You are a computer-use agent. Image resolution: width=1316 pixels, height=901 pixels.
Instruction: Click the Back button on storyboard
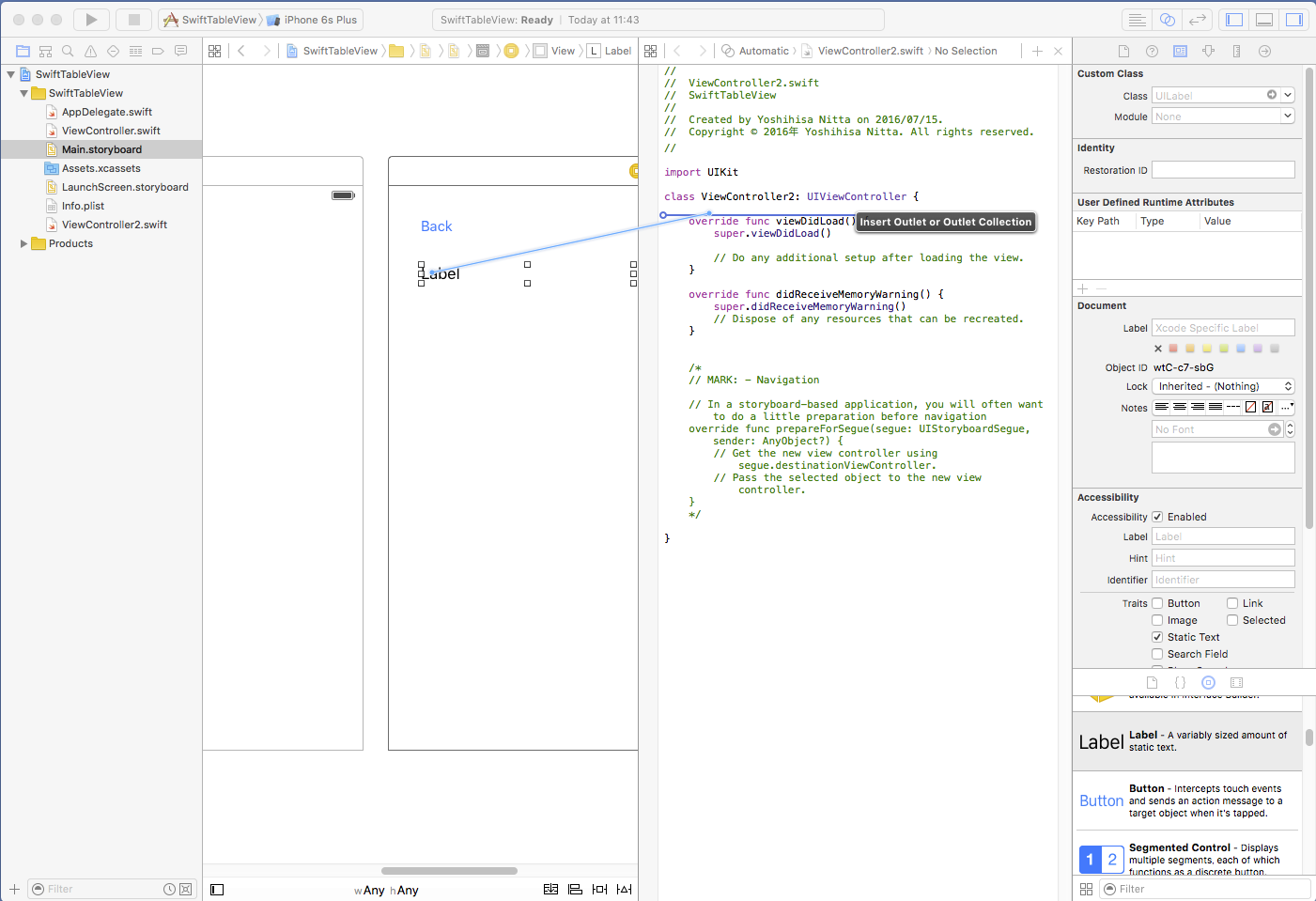[436, 226]
